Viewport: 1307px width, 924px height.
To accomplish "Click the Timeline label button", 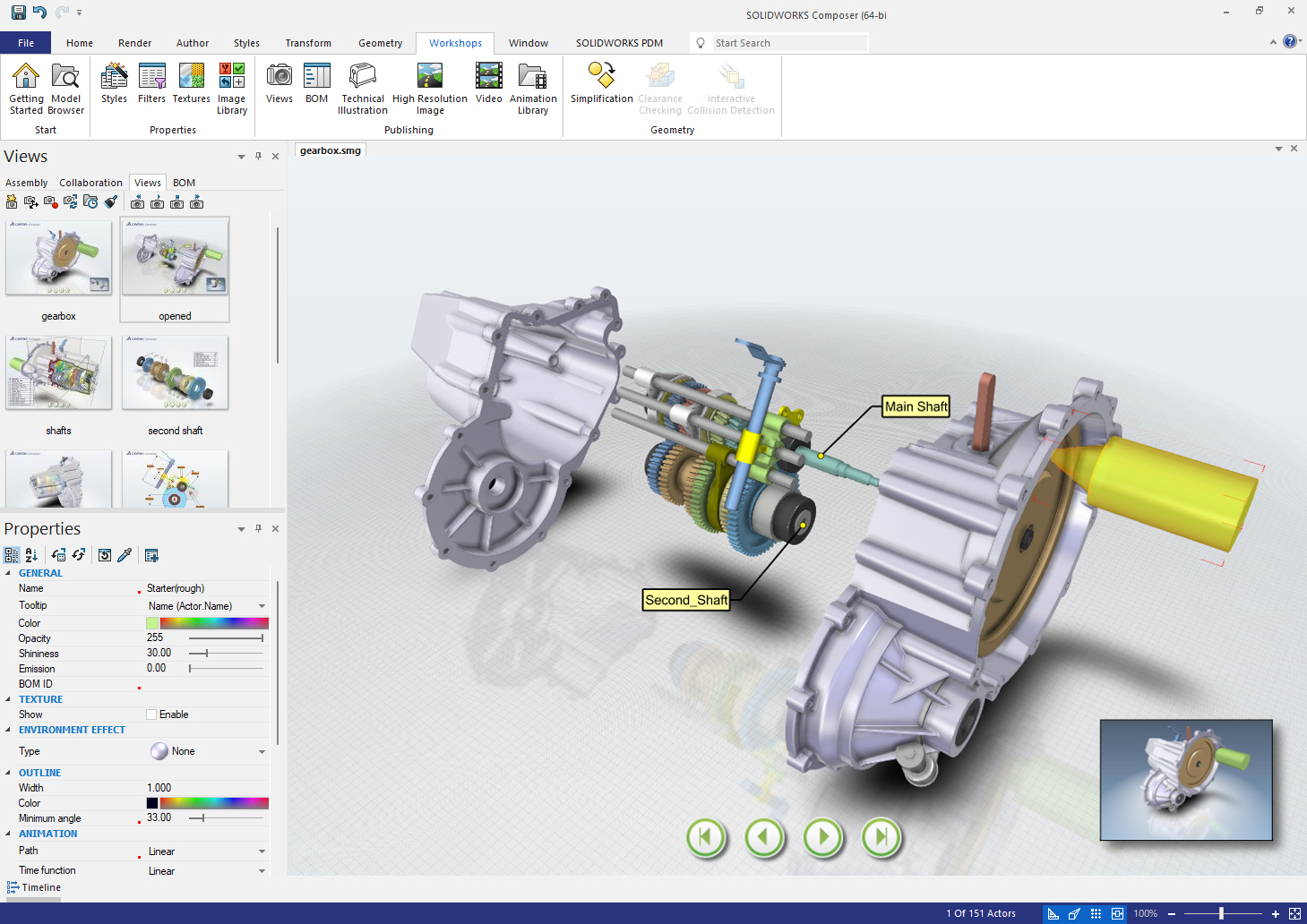I will pos(34,887).
